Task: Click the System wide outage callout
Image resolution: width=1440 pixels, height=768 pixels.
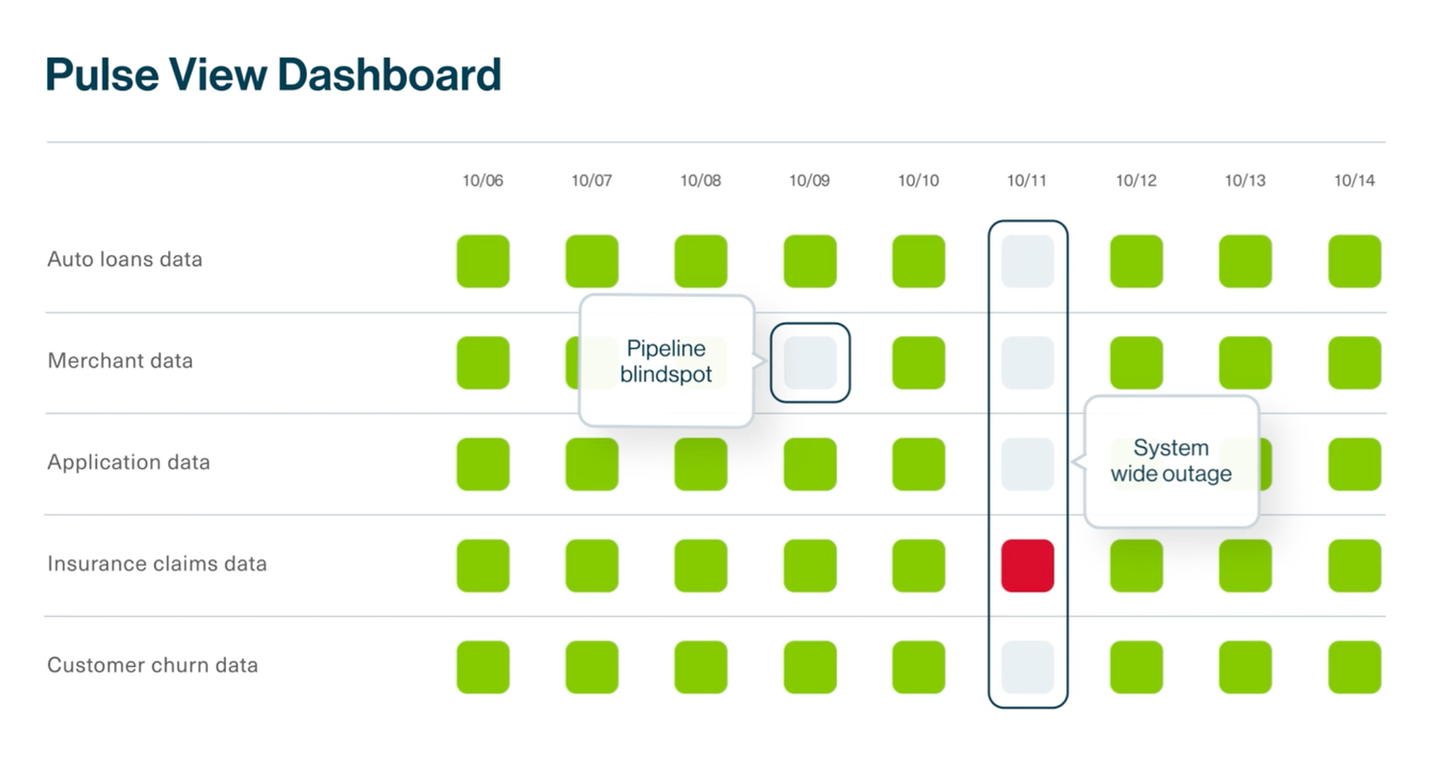Action: (1171, 461)
